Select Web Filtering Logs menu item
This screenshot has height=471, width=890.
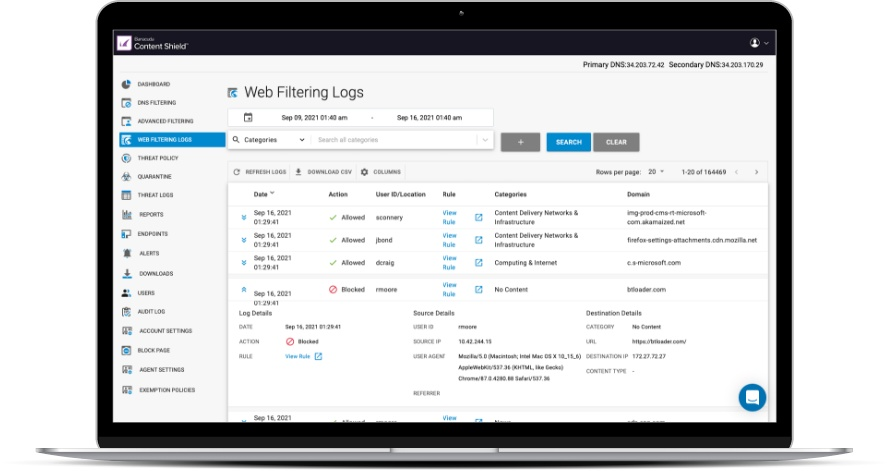pos(173,140)
